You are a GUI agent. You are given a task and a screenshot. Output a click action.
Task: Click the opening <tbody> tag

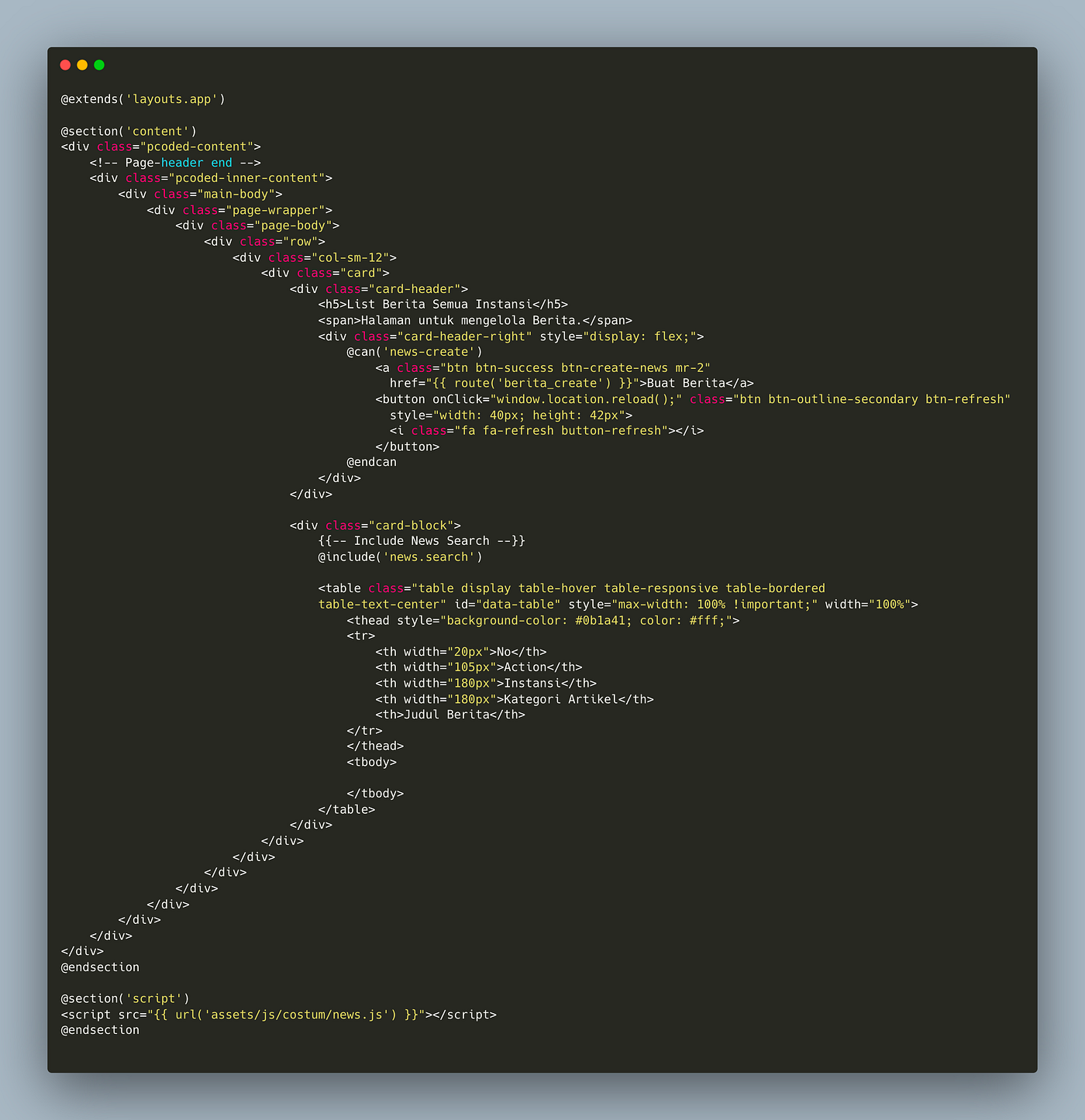pyautogui.click(x=371, y=762)
